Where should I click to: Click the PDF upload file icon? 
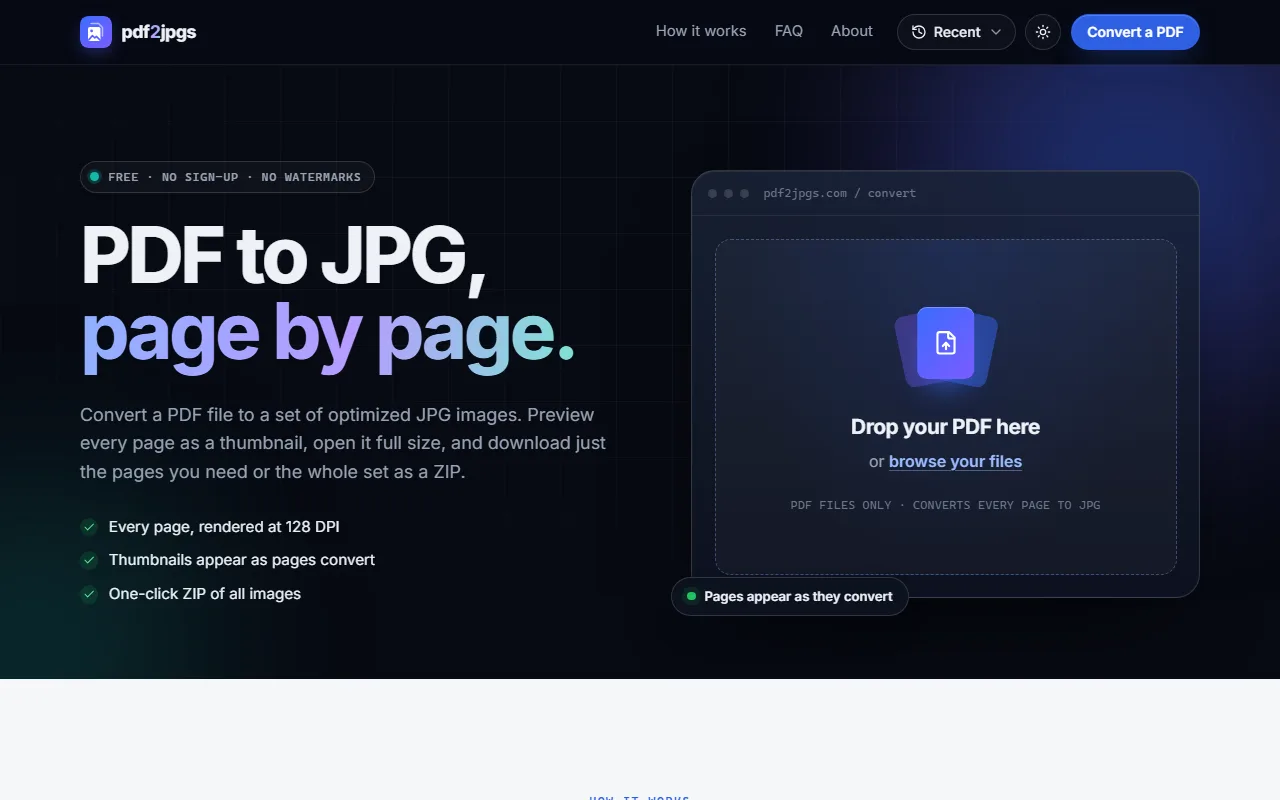[x=946, y=343]
